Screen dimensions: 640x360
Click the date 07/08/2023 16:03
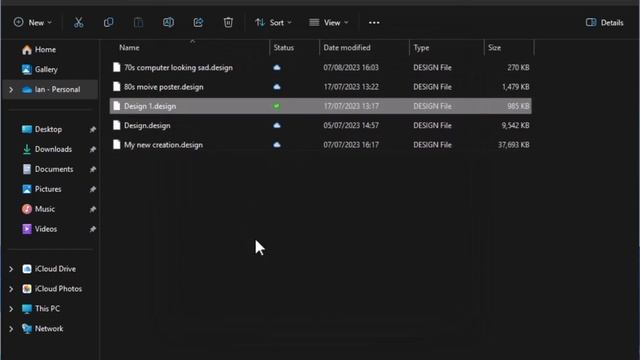(351, 67)
